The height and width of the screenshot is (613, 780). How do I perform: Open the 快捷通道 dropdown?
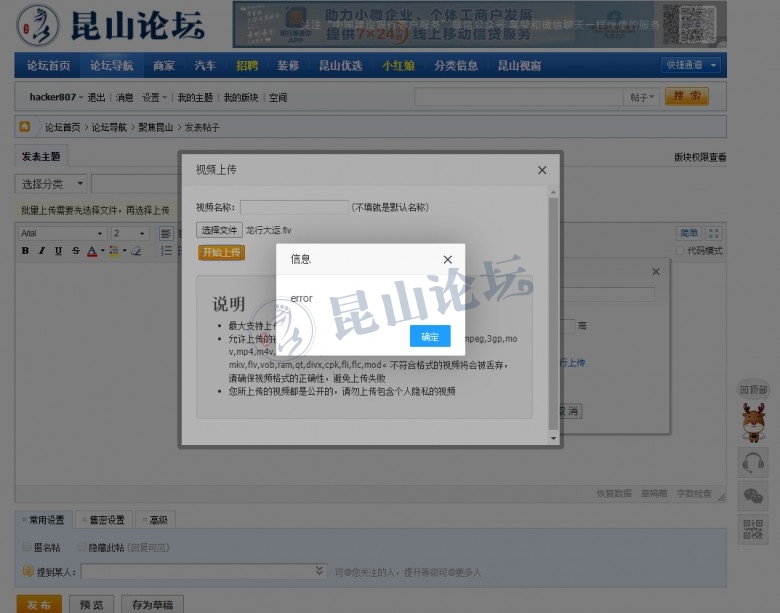point(692,65)
